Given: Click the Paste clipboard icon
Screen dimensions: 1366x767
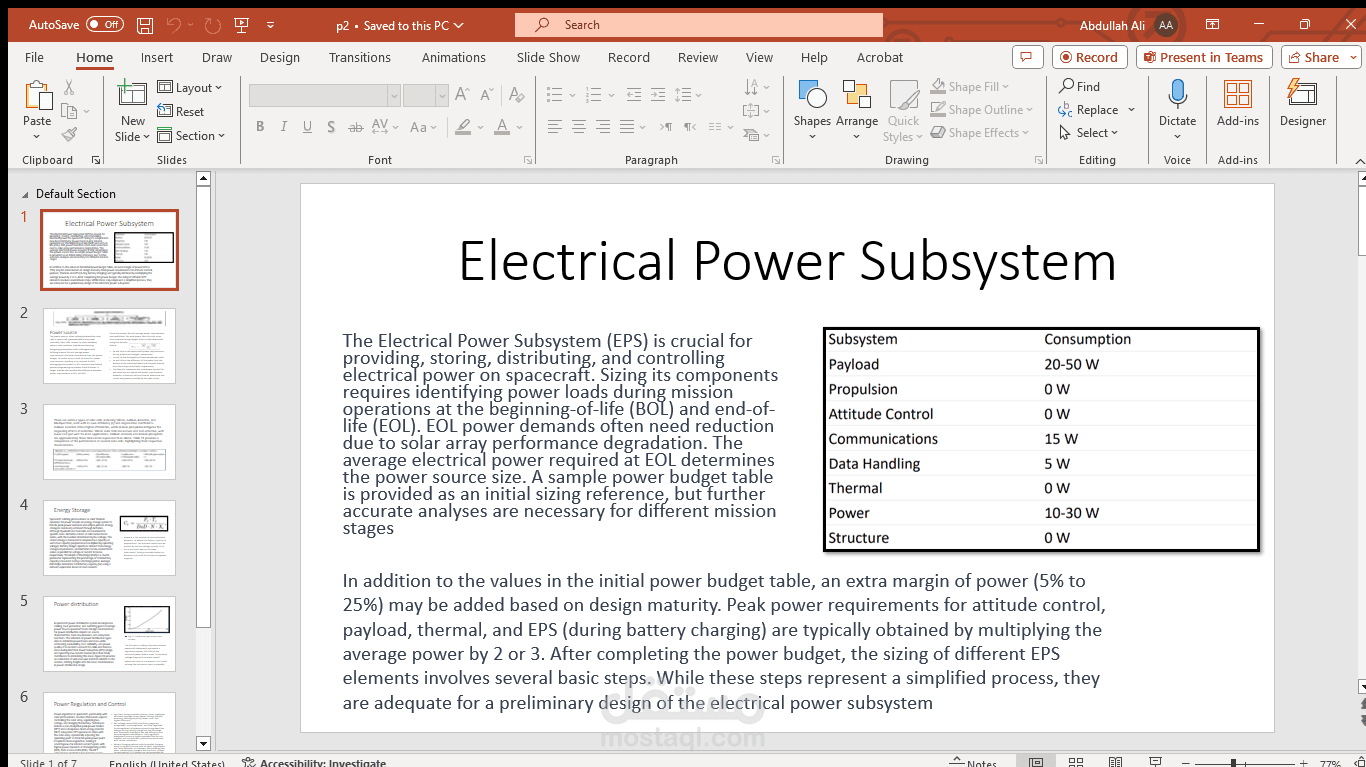Looking at the screenshot, I should [38, 96].
